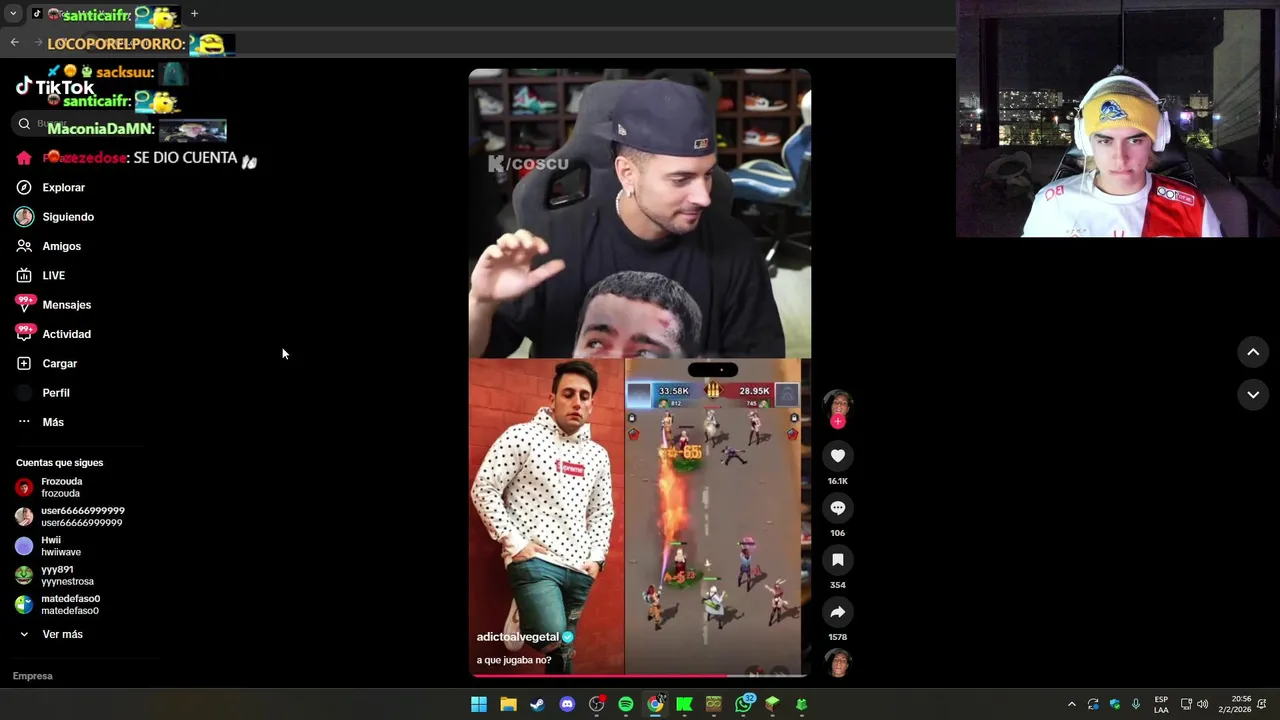Open the browser tab search dropdown

click(12, 14)
